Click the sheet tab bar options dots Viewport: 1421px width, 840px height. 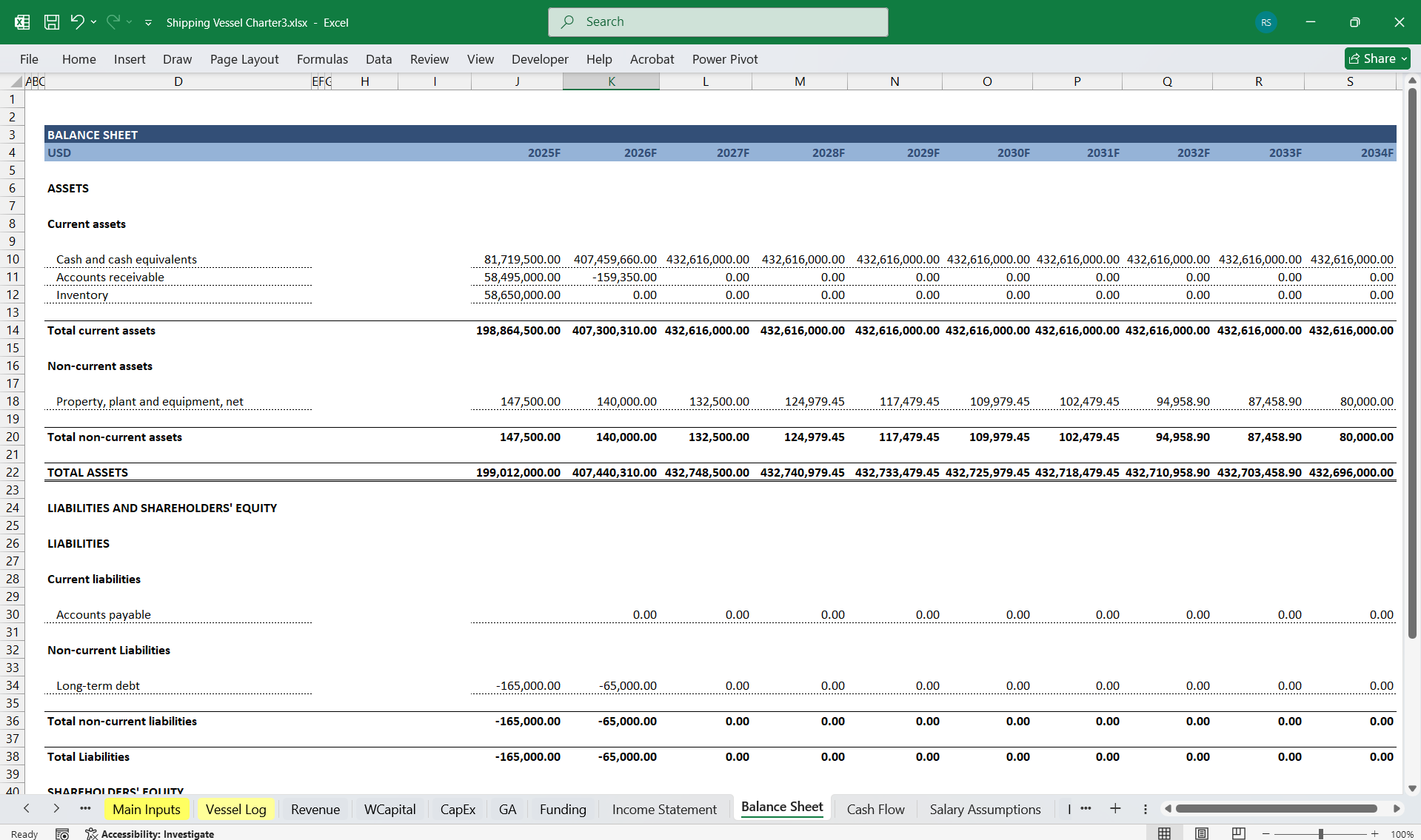(x=1145, y=809)
